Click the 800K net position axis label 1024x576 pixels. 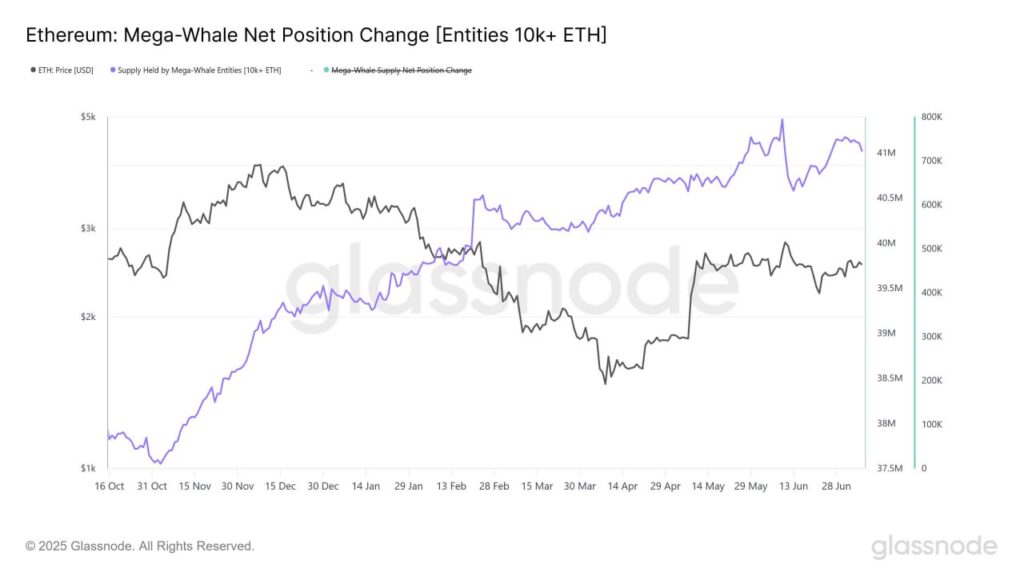[931, 117]
